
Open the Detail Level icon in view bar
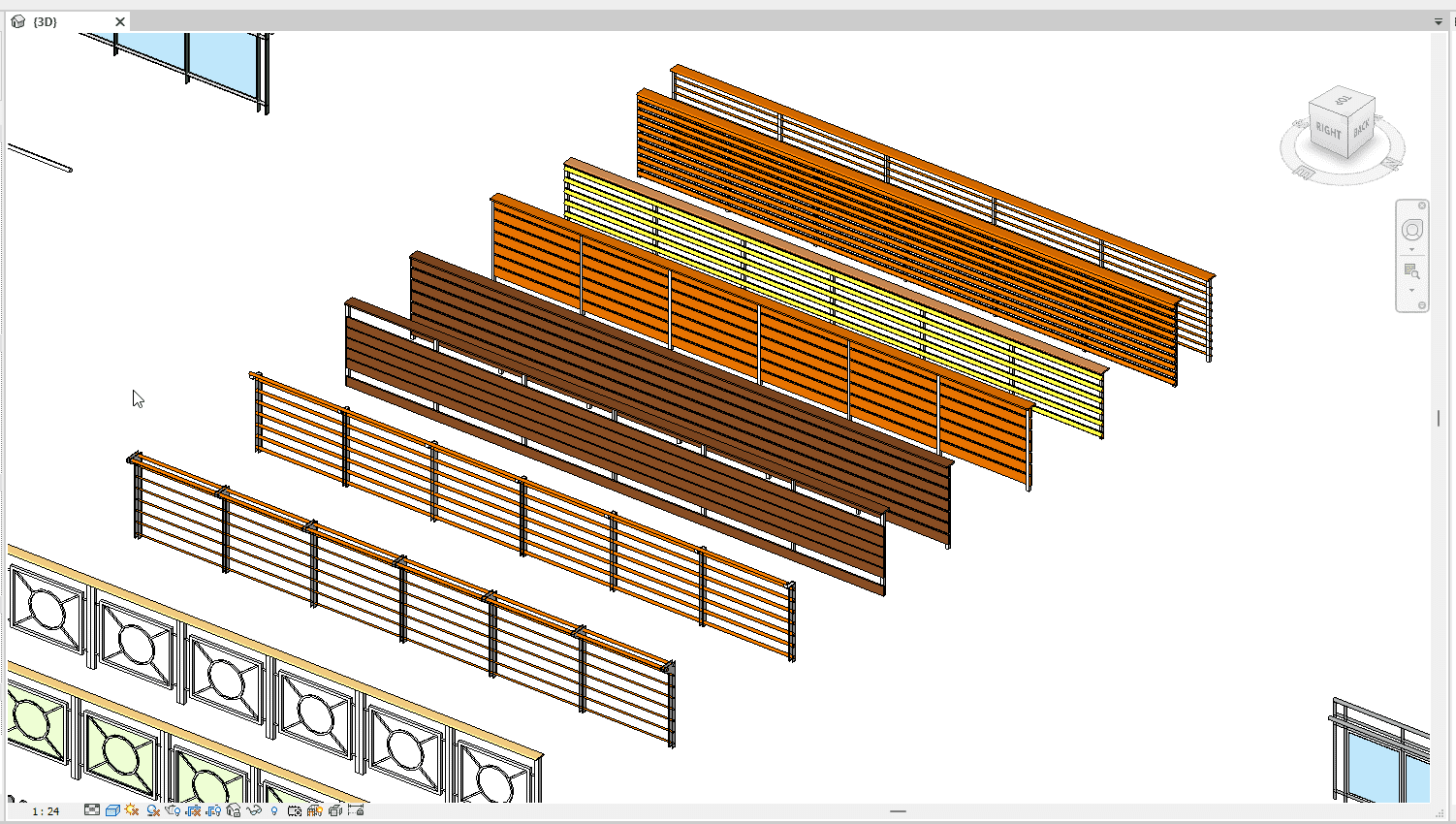coord(92,810)
